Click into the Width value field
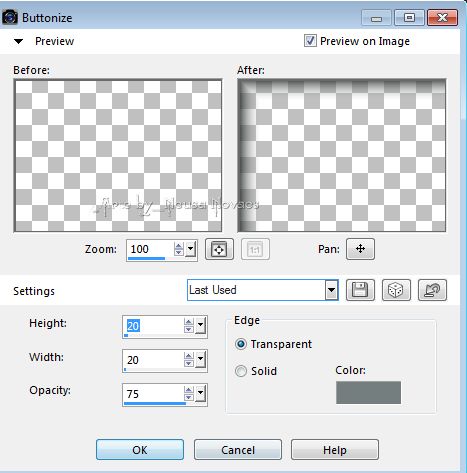The height and width of the screenshot is (473, 467). (x=153, y=360)
